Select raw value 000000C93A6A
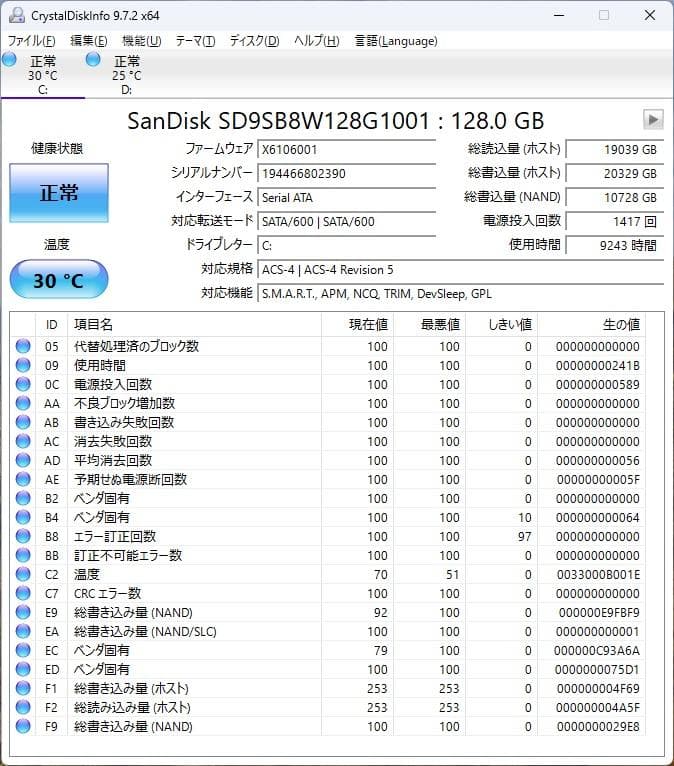 click(x=597, y=651)
